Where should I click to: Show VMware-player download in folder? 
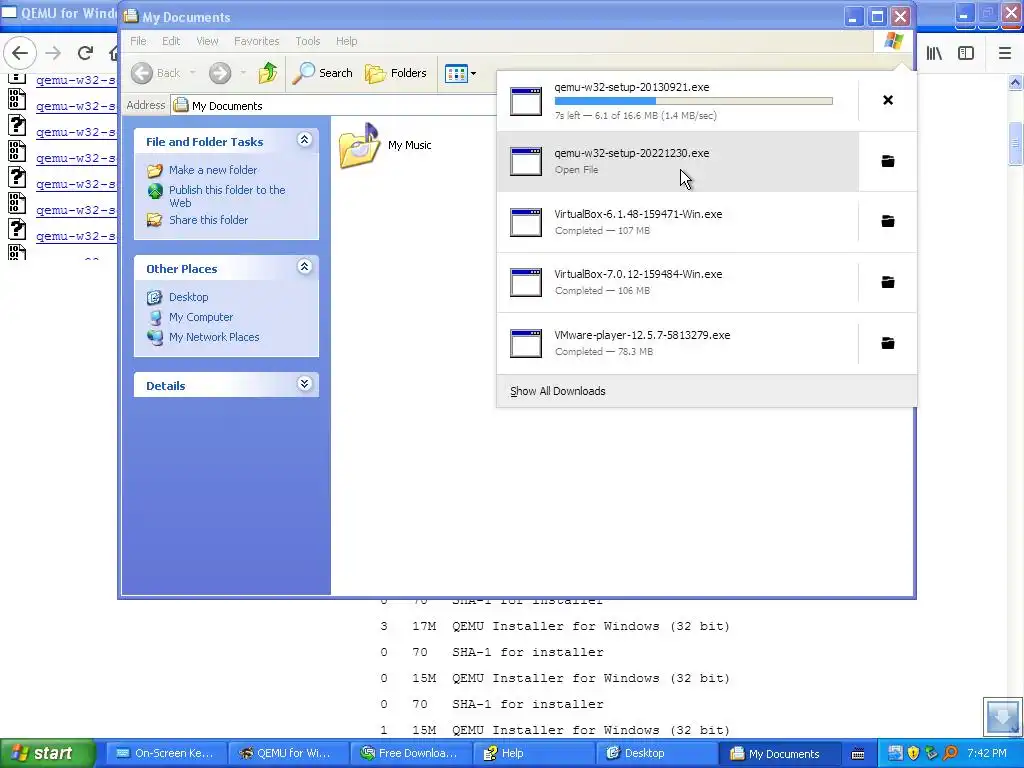click(888, 343)
